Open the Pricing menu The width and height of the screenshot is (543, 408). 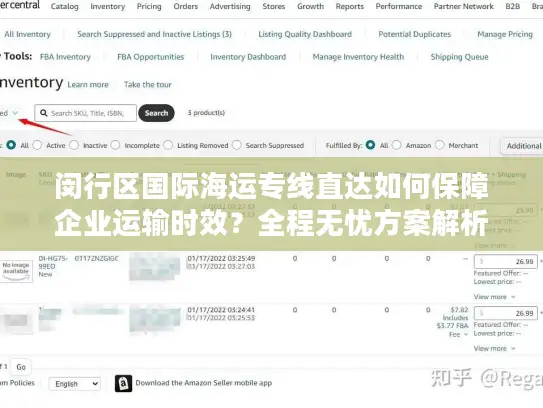pos(149,7)
